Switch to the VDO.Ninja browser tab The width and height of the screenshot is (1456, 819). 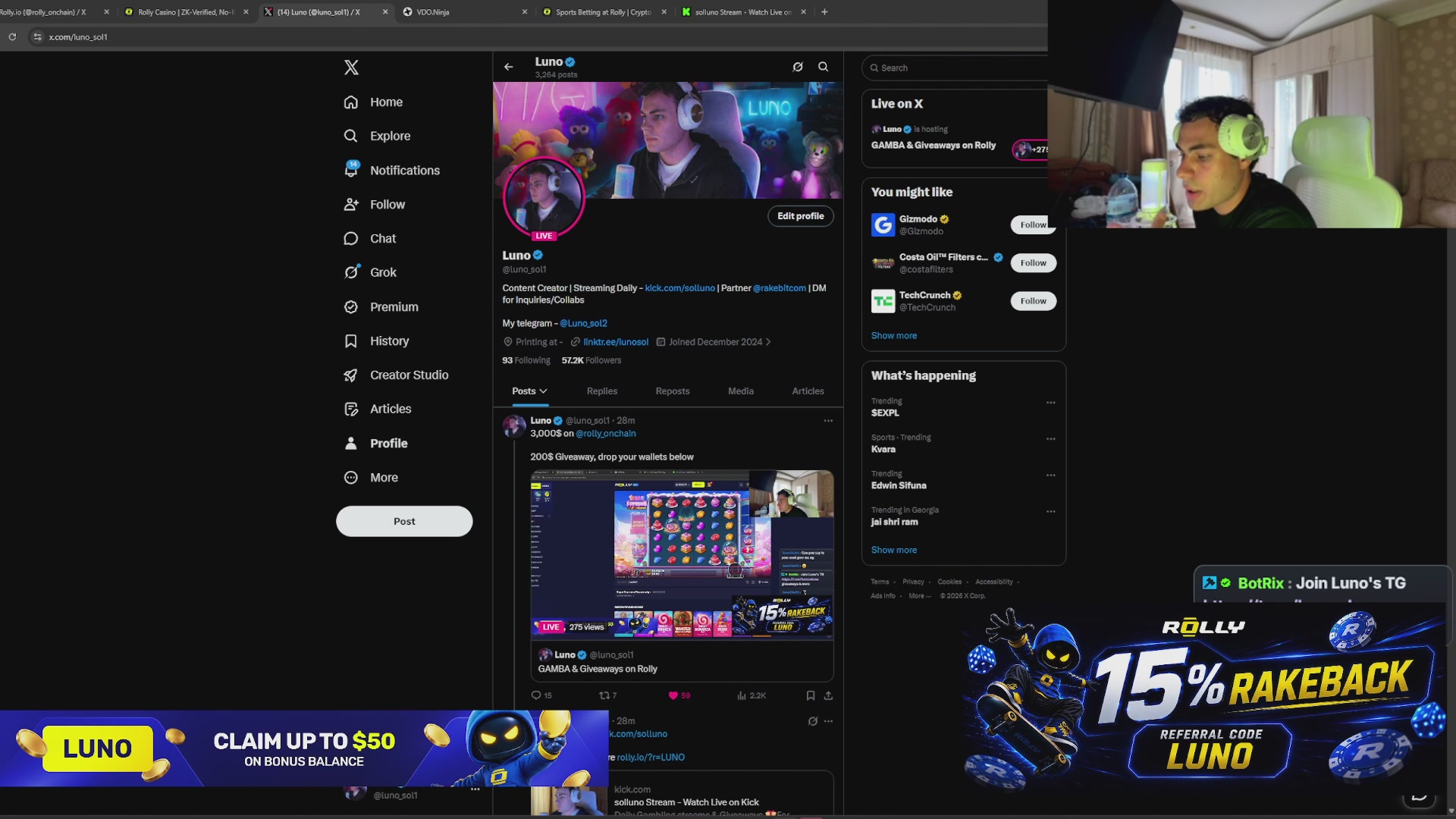(464, 12)
